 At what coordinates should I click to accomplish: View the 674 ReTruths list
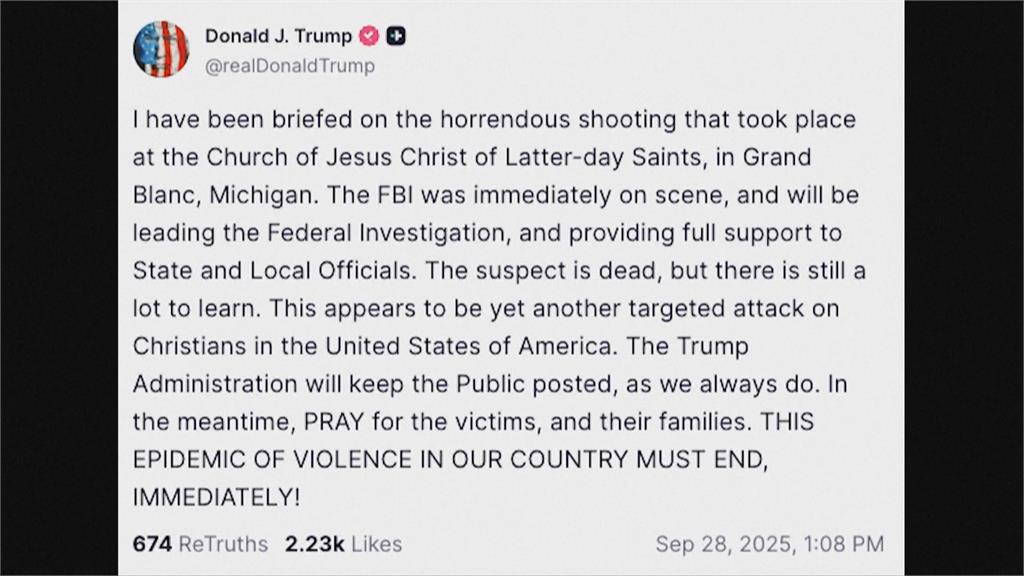200,544
